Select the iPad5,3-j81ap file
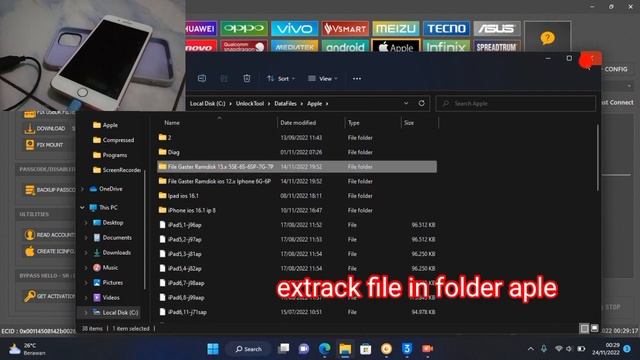 (x=297, y=254)
